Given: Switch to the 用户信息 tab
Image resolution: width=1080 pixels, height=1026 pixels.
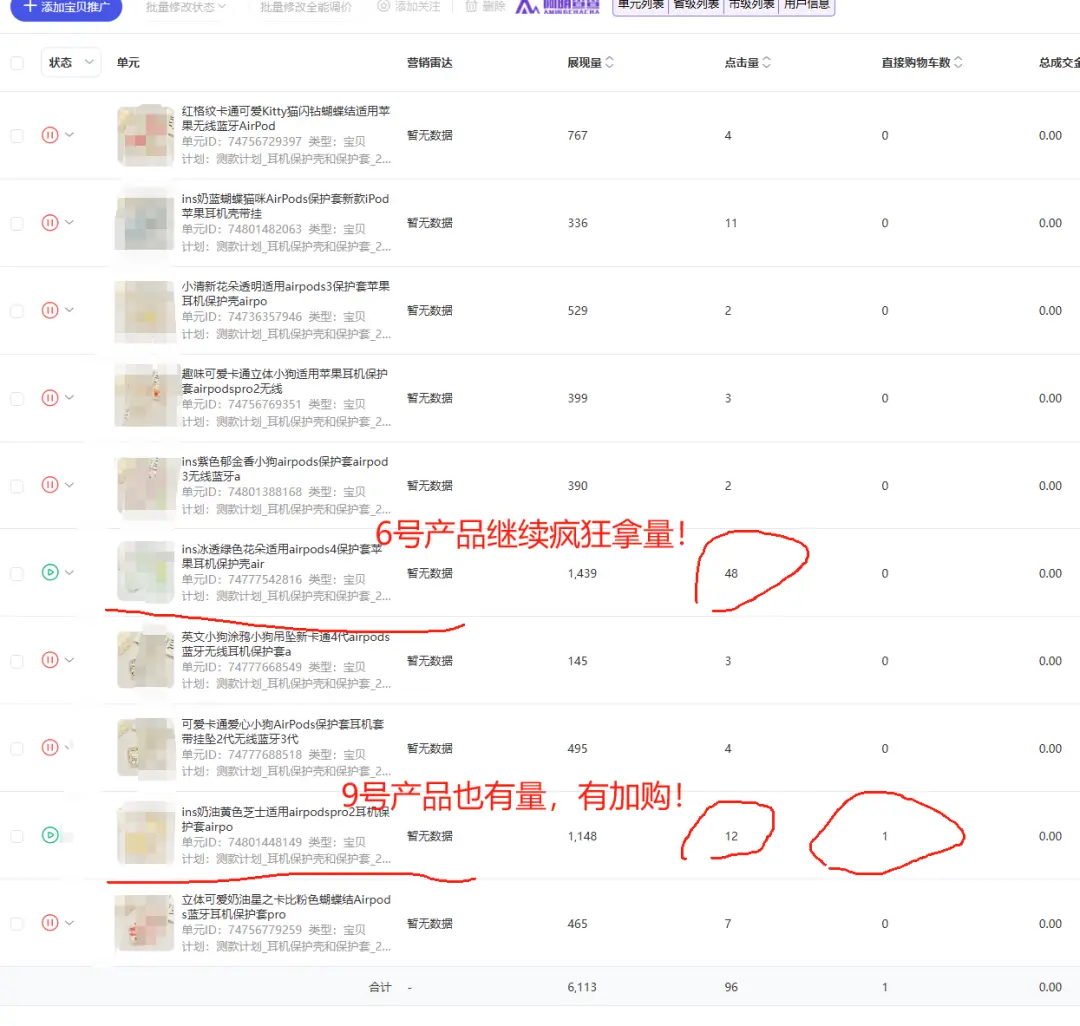Looking at the screenshot, I should click(x=806, y=6).
